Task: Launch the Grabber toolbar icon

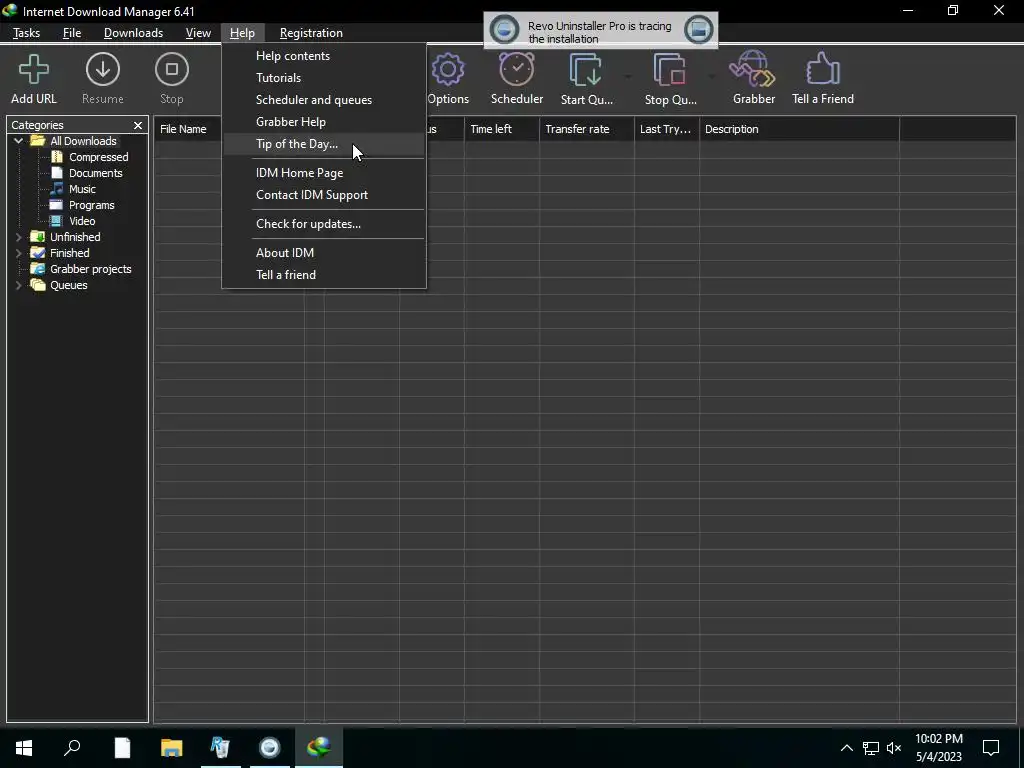Action: 753,69
